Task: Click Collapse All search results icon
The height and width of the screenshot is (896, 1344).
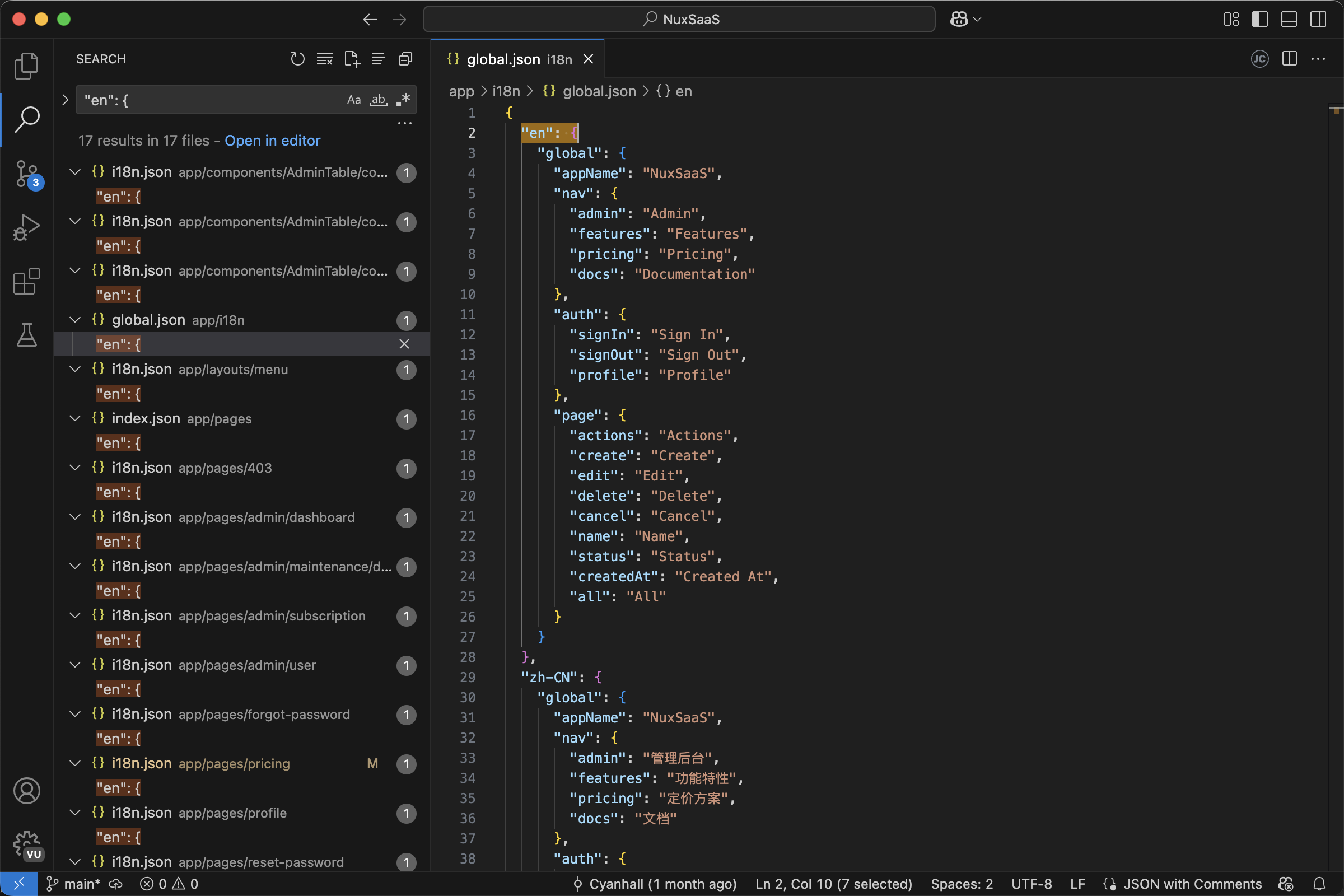Action: pyautogui.click(x=405, y=59)
